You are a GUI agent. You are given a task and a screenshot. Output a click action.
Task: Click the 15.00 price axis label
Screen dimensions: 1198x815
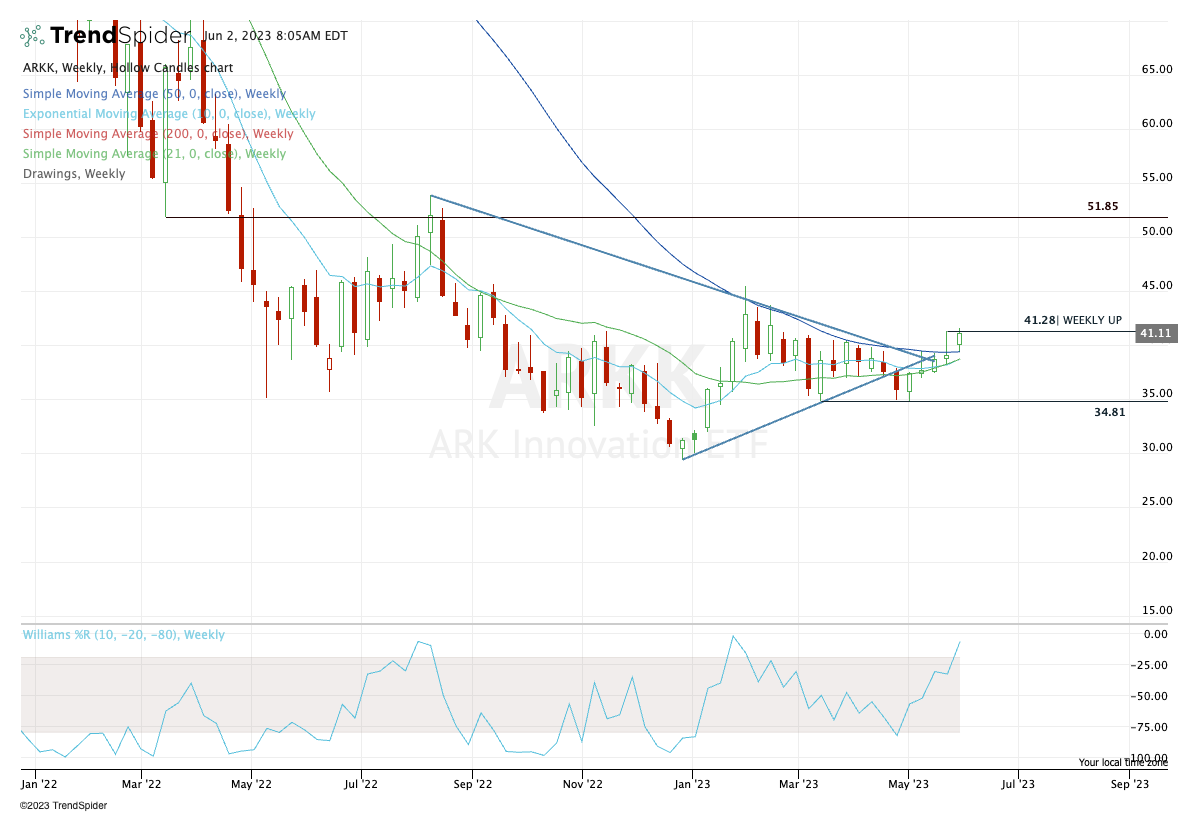1157,610
